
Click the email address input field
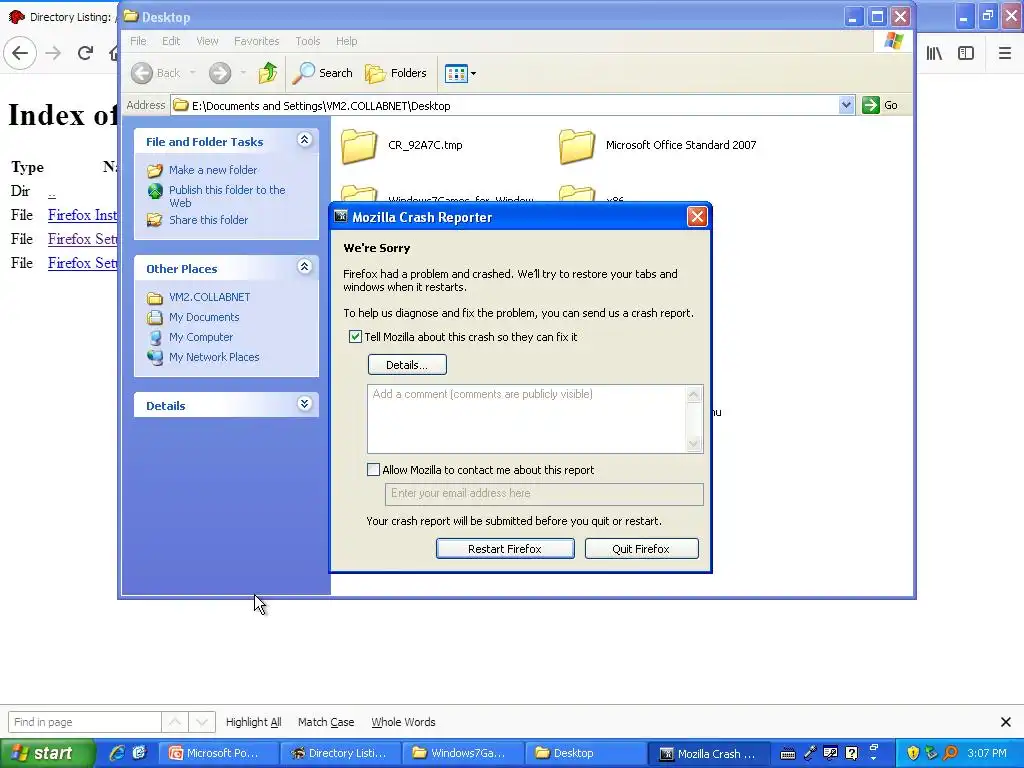coord(544,494)
